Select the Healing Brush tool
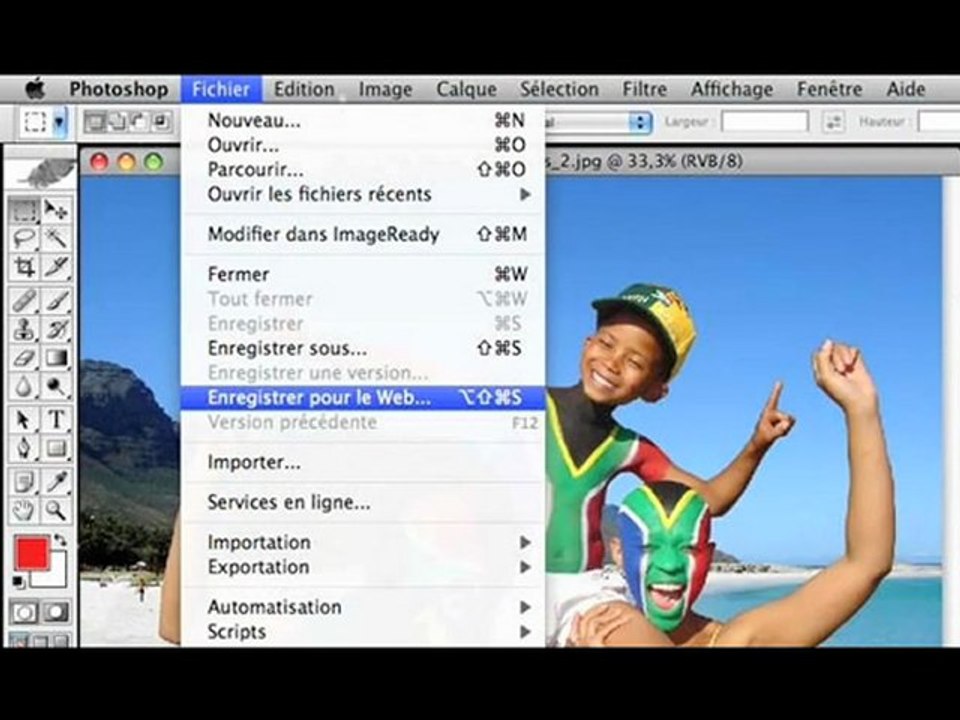This screenshot has width=960, height=720. 24,301
